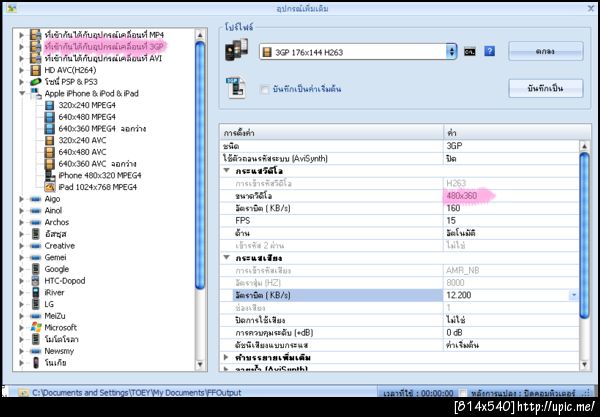600x417 pixels.
Task: Toggle shutdown after conversion checkbox
Action: coord(463,393)
